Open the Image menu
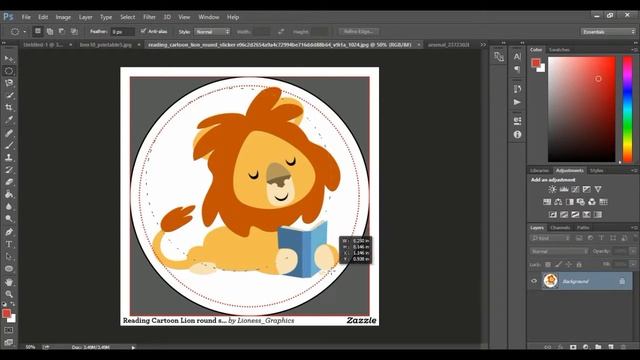Screen dimensions: 640x360 click(63, 17)
